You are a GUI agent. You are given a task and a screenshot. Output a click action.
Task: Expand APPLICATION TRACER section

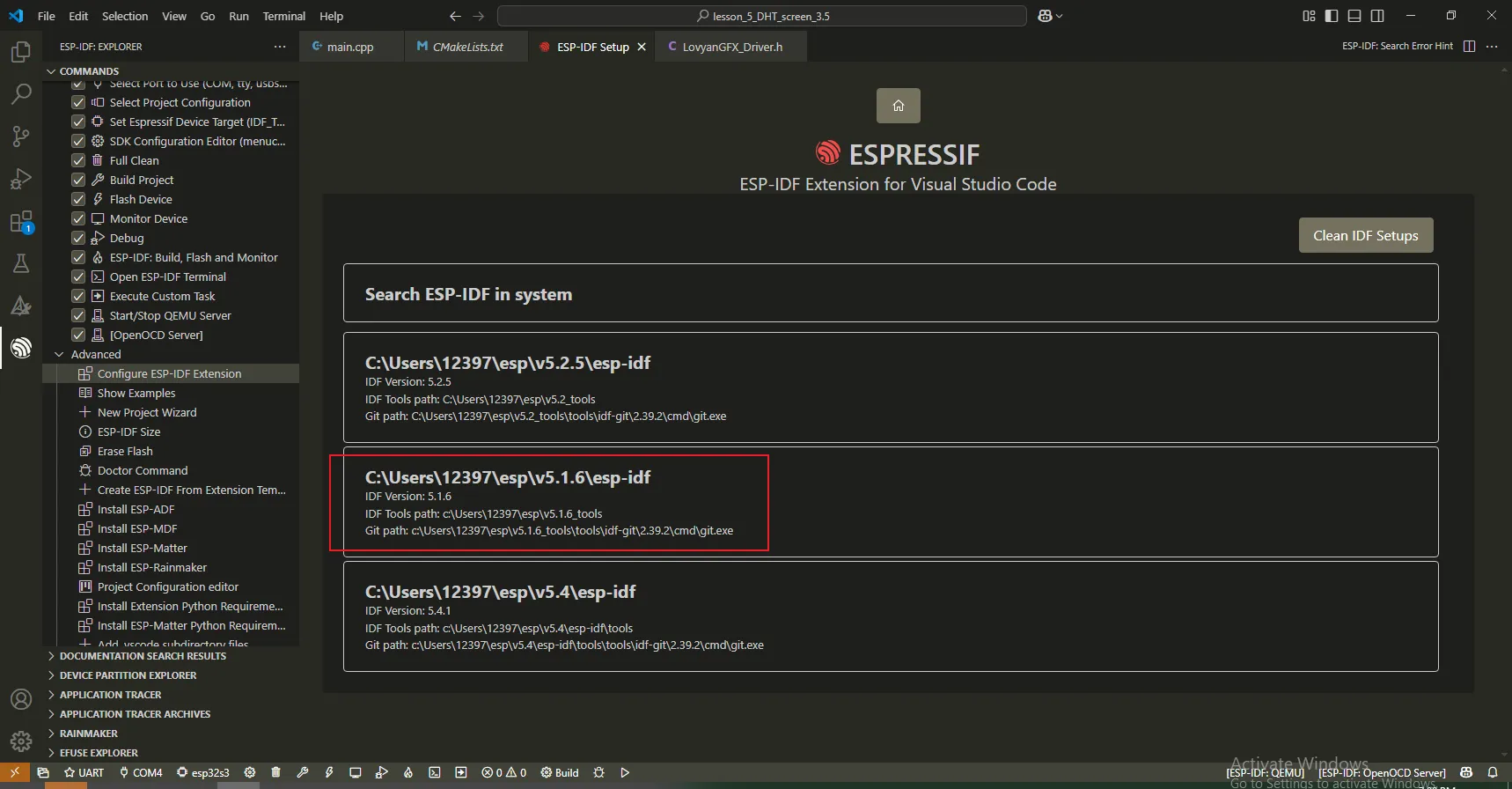171,695
